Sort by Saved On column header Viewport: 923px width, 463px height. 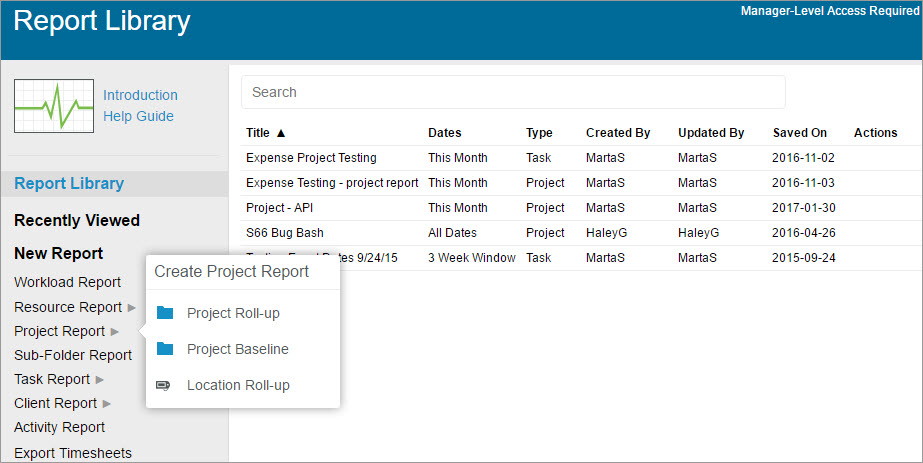[800, 133]
